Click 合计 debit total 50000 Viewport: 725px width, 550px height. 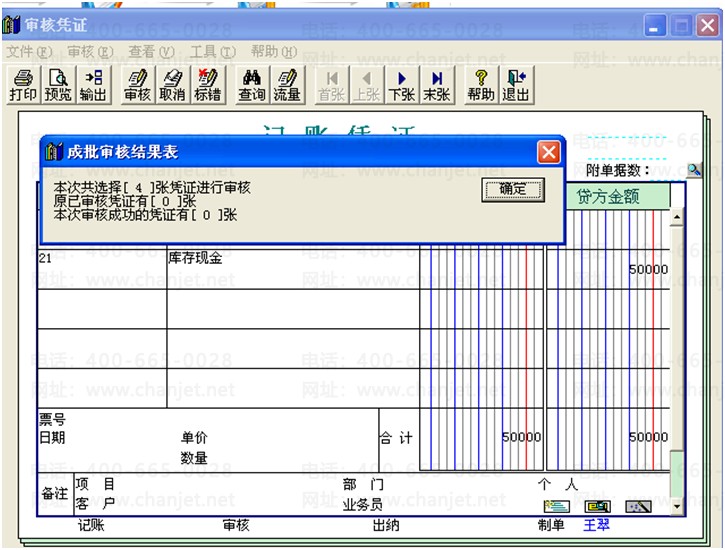pyautogui.click(x=522, y=437)
